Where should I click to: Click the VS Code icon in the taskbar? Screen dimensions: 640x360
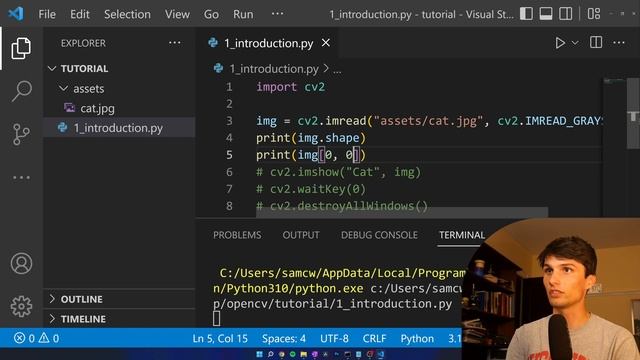[x=380, y=354]
